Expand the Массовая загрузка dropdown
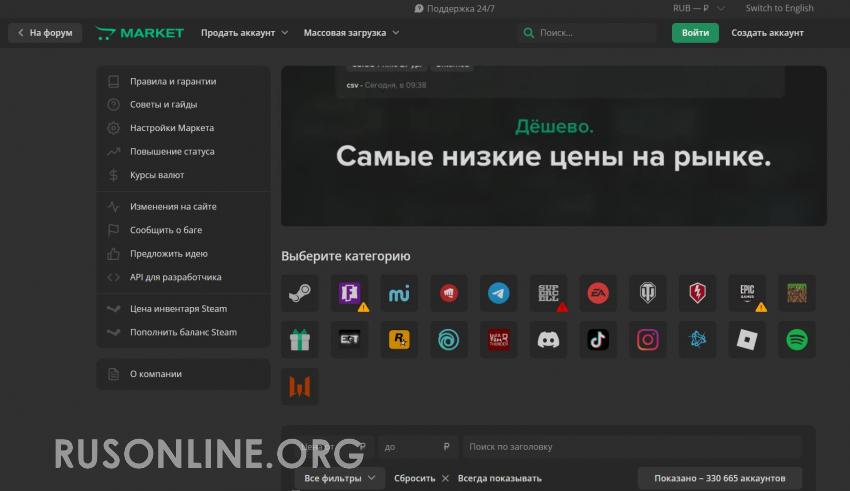The width and height of the screenshot is (850, 491). point(351,33)
